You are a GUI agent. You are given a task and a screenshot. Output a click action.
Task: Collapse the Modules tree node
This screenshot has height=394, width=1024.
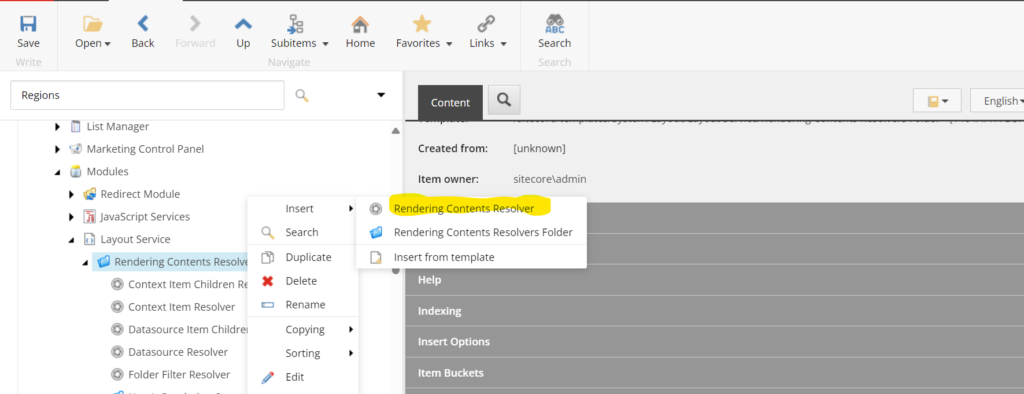tap(58, 172)
